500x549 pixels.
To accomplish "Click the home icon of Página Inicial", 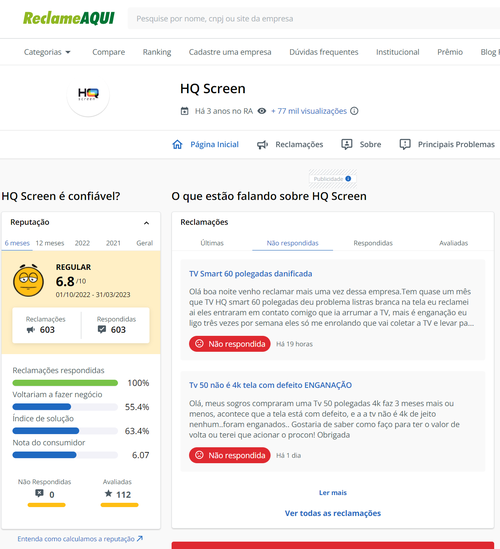I will [x=177, y=144].
